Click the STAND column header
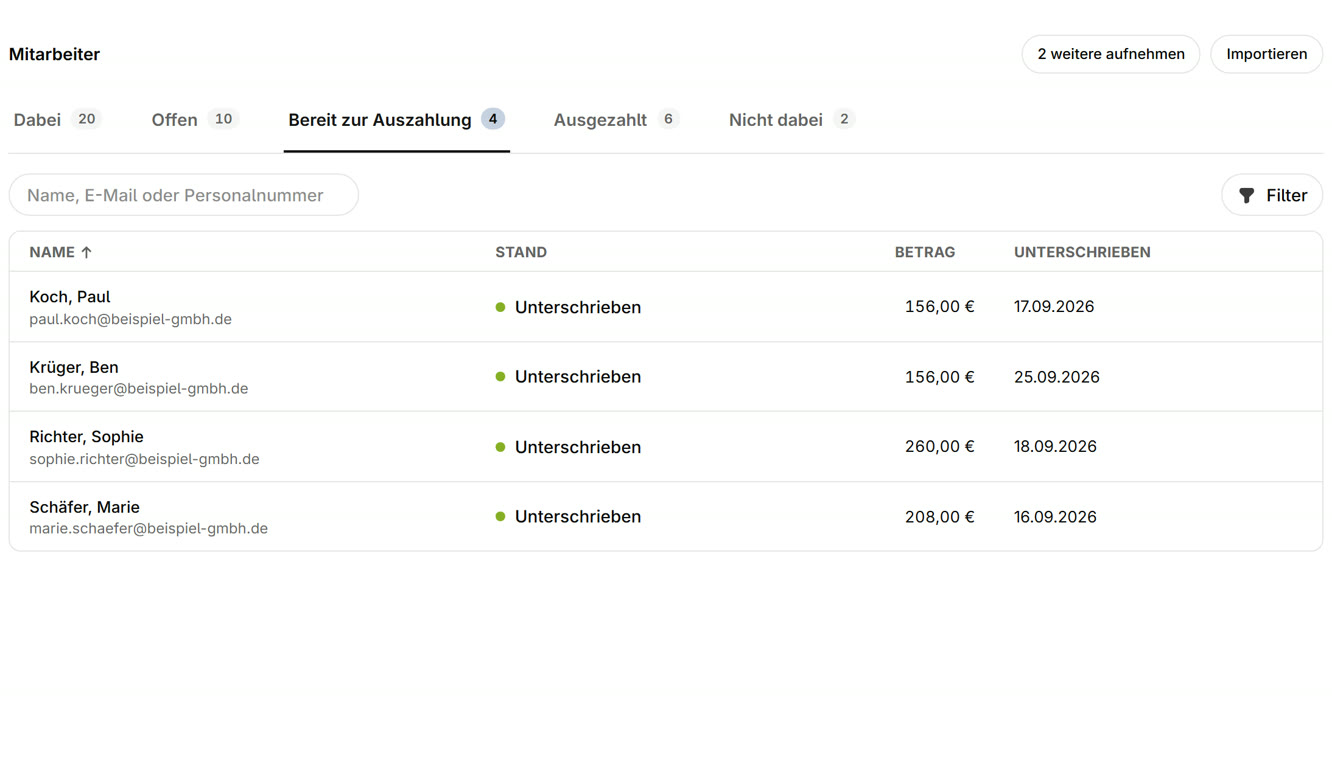 (x=521, y=252)
